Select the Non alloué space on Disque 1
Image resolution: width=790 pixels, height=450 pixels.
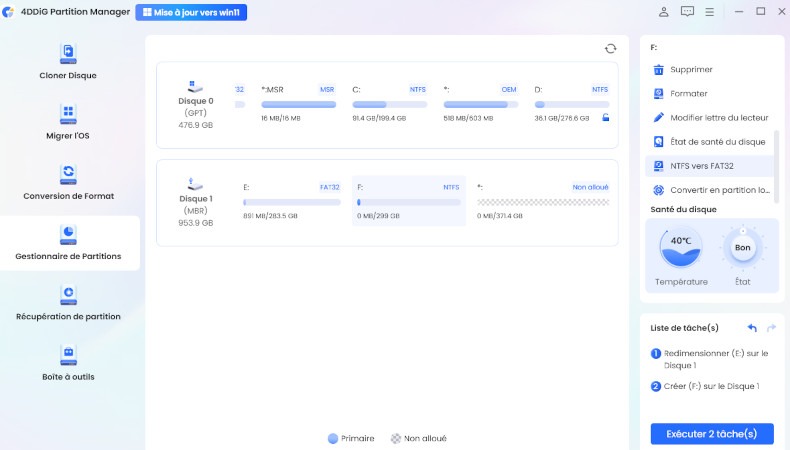543,201
